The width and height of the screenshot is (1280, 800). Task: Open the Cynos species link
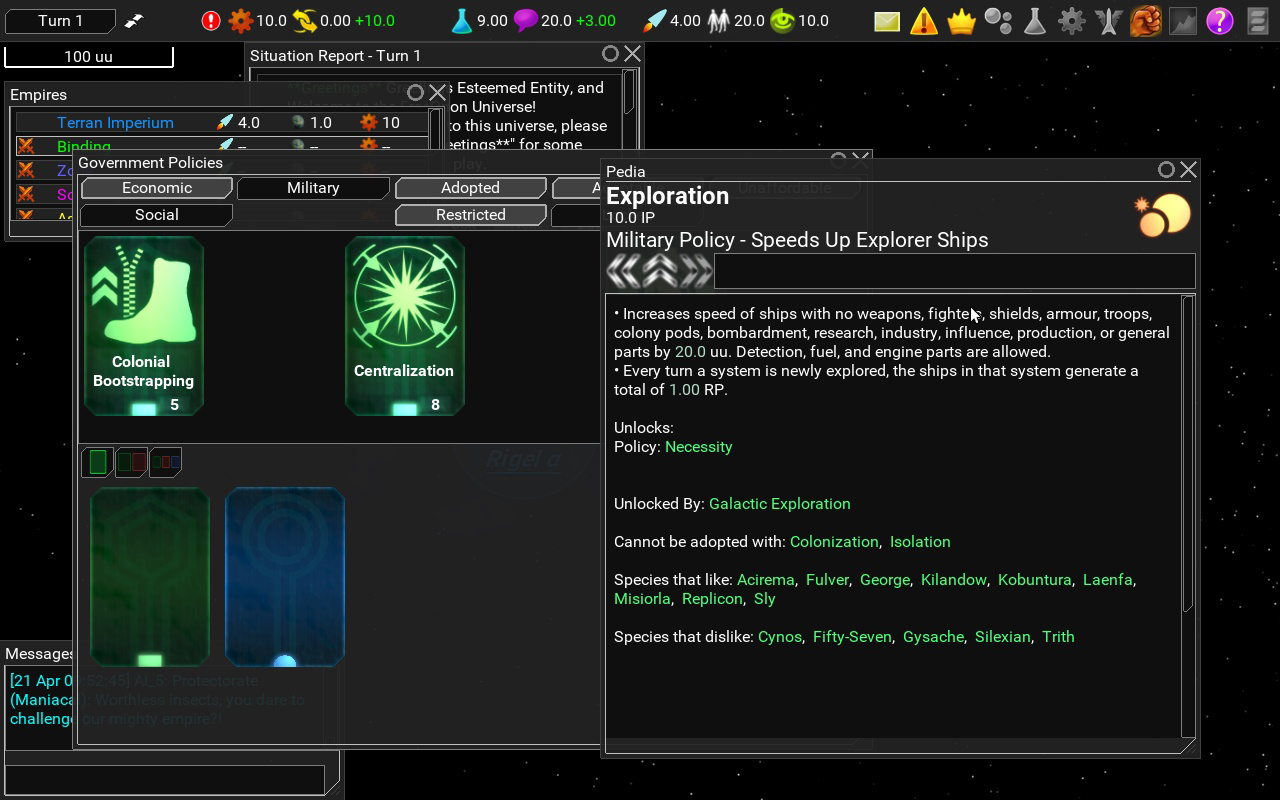780,637
